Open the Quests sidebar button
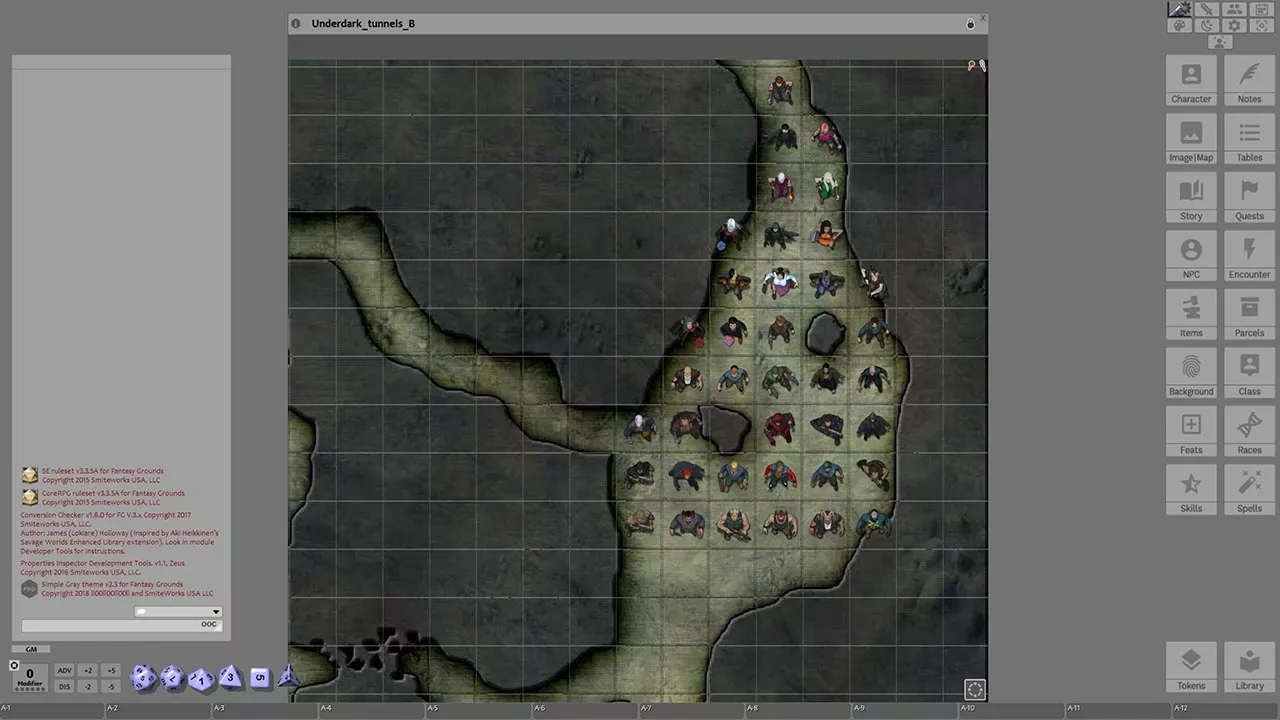The height and width of the screenshot is (720, 1280). tap(1249, 197)
